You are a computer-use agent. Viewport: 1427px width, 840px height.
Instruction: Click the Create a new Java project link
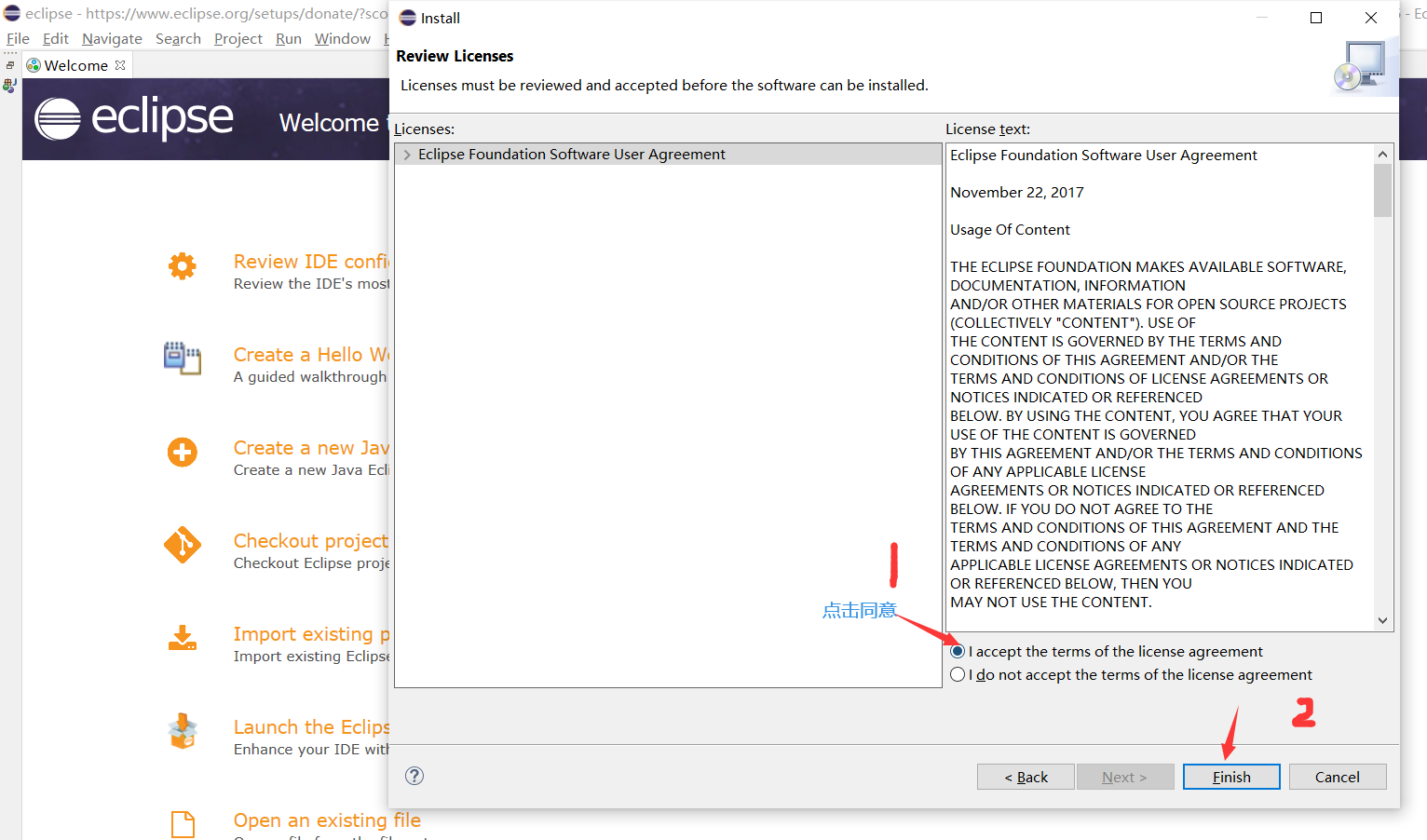tap(311, 448)
